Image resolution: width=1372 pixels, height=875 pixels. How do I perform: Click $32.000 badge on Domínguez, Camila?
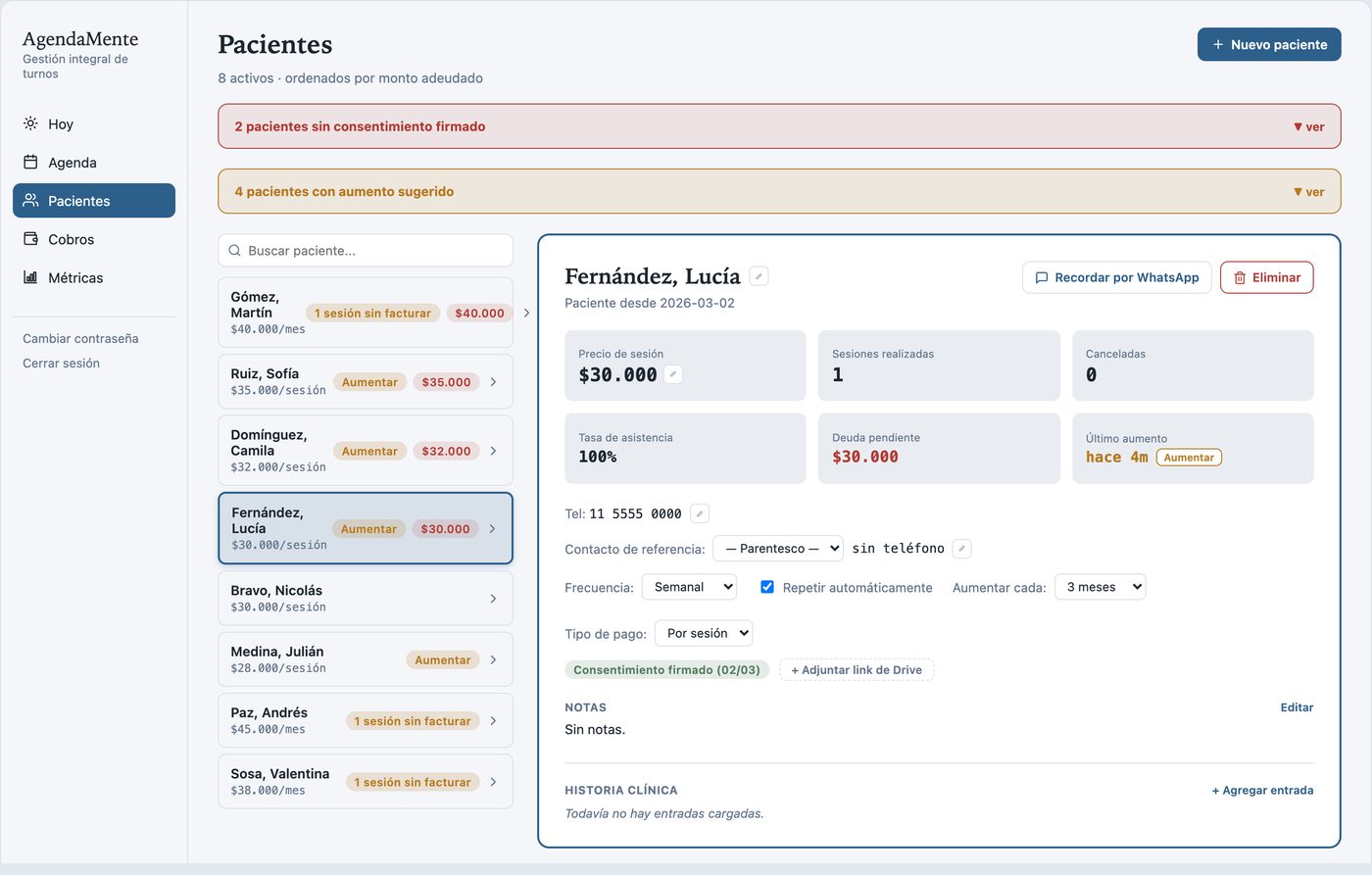click(446, 451)
